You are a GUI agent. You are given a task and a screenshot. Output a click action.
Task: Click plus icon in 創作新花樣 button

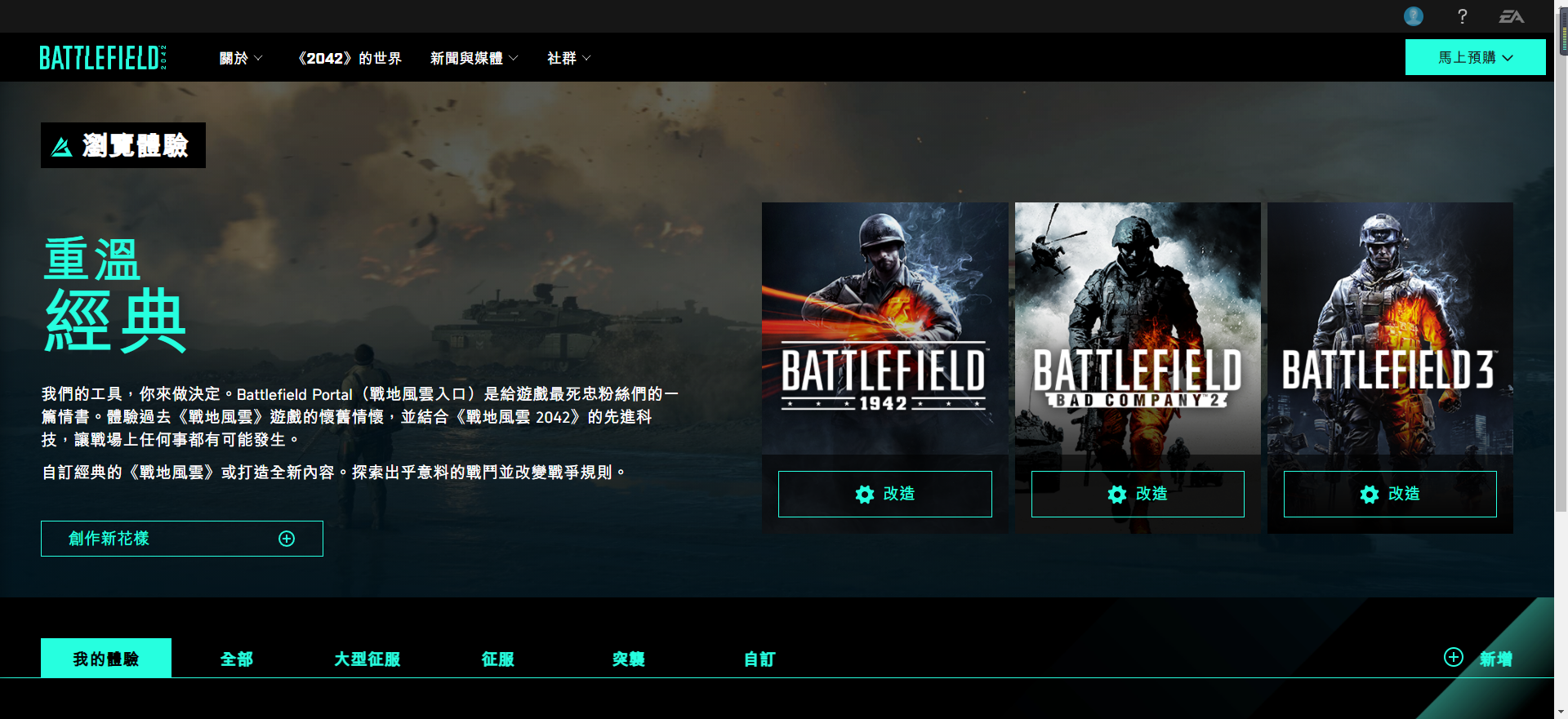tap(287, 539)
